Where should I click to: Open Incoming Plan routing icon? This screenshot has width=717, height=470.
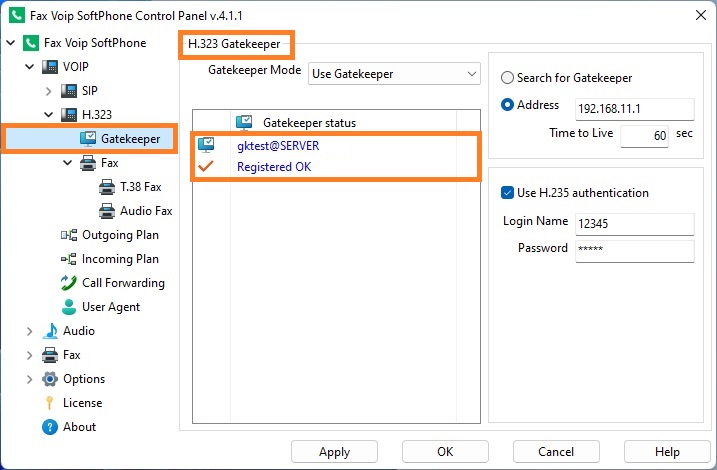click(69, 259)
